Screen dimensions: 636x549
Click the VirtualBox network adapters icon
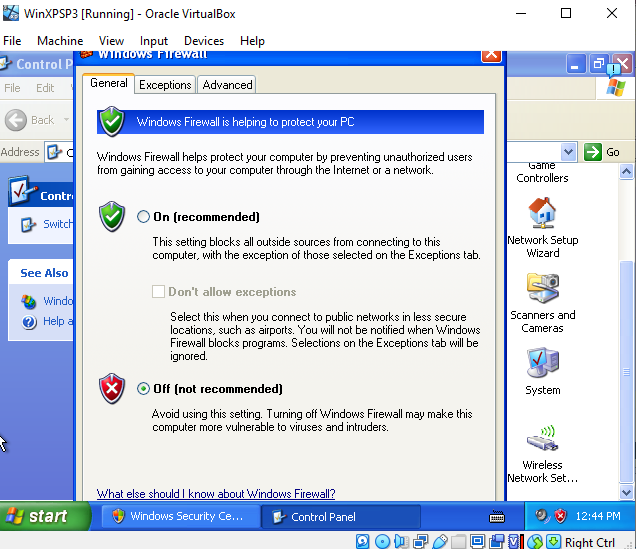(x=421, y=541)
